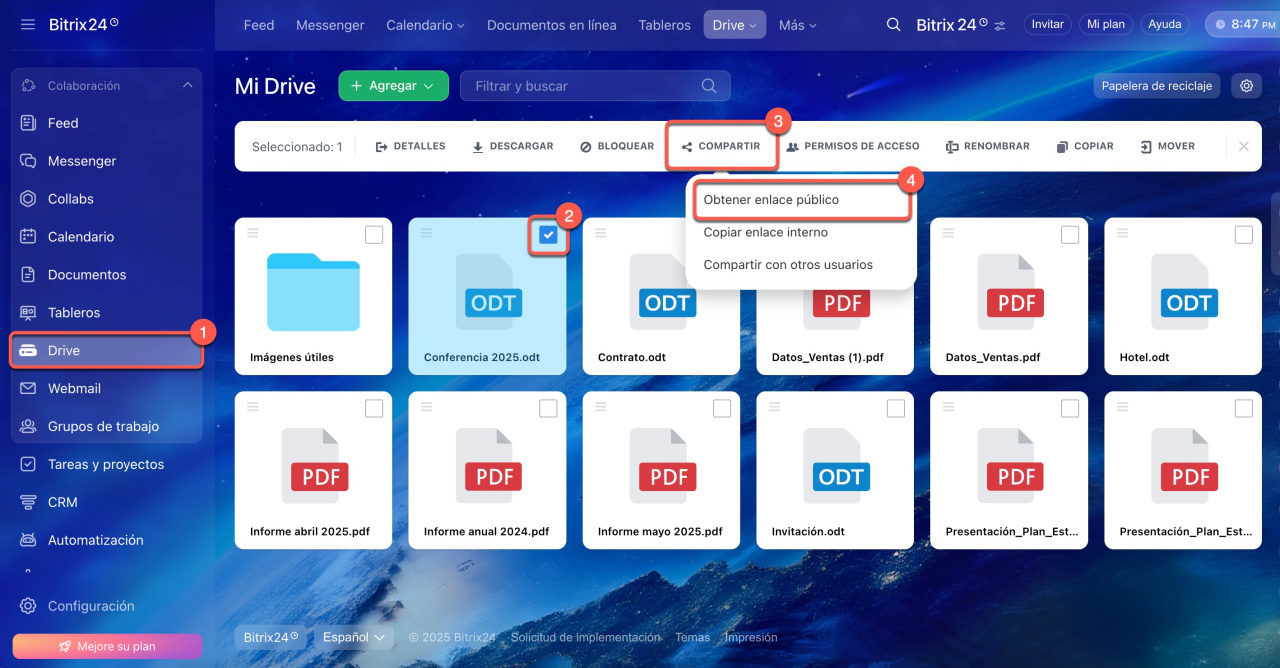Click the Bloquear lock action
Image resolution: width=1280 pixels, height=668 pixels.
pyautogui.click(x=617, y=146)
